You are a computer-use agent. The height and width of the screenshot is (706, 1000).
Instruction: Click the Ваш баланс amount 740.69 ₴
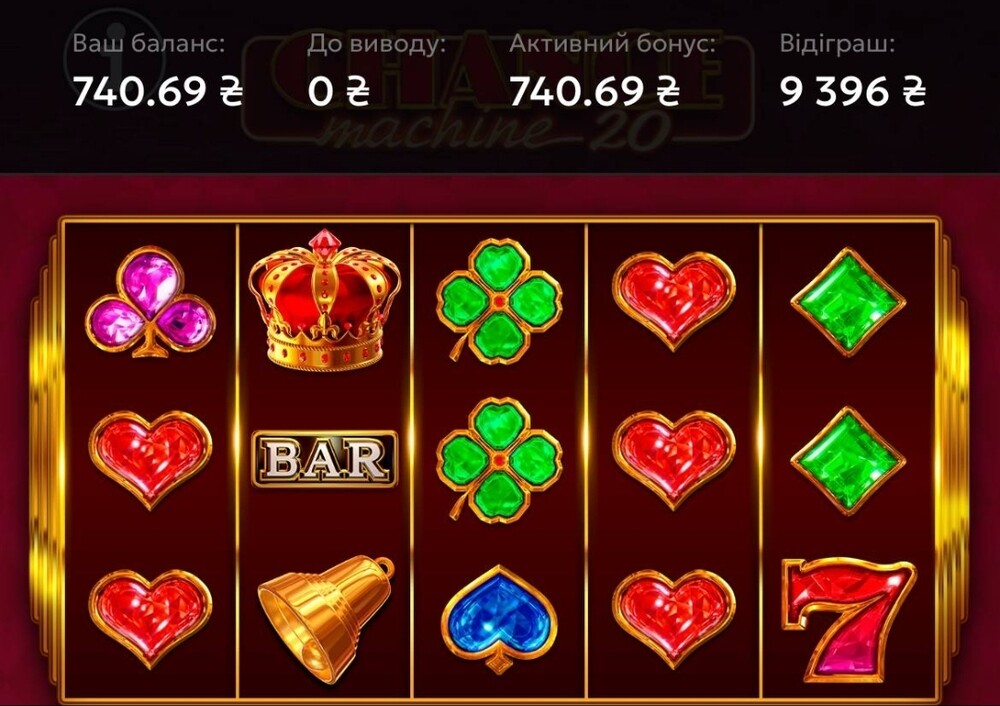point(158,91)
